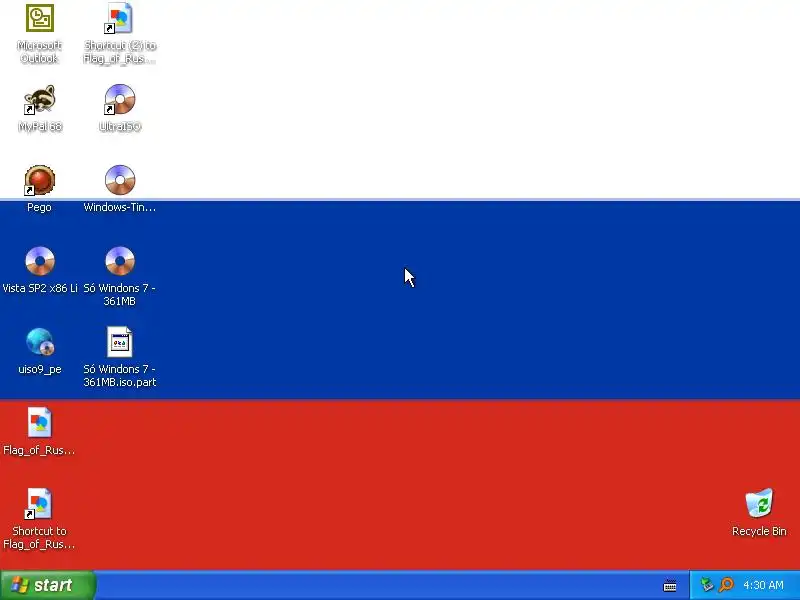The width and height of the screenshot is (800, 600).
Task: Select the Shortcut to Flag_of_Rus... icon
Action: (39, 504)
